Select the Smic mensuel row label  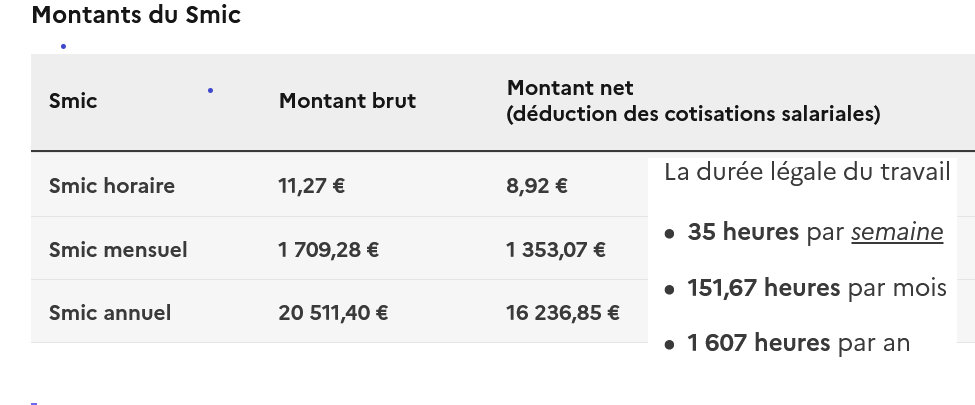118,249
